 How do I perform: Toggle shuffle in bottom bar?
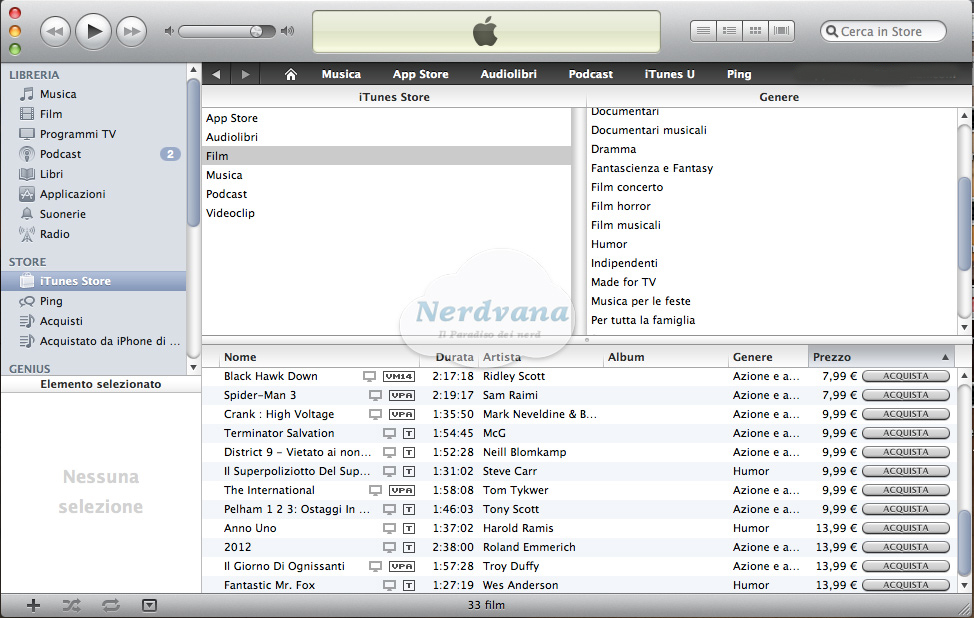(x=71, y=606)
